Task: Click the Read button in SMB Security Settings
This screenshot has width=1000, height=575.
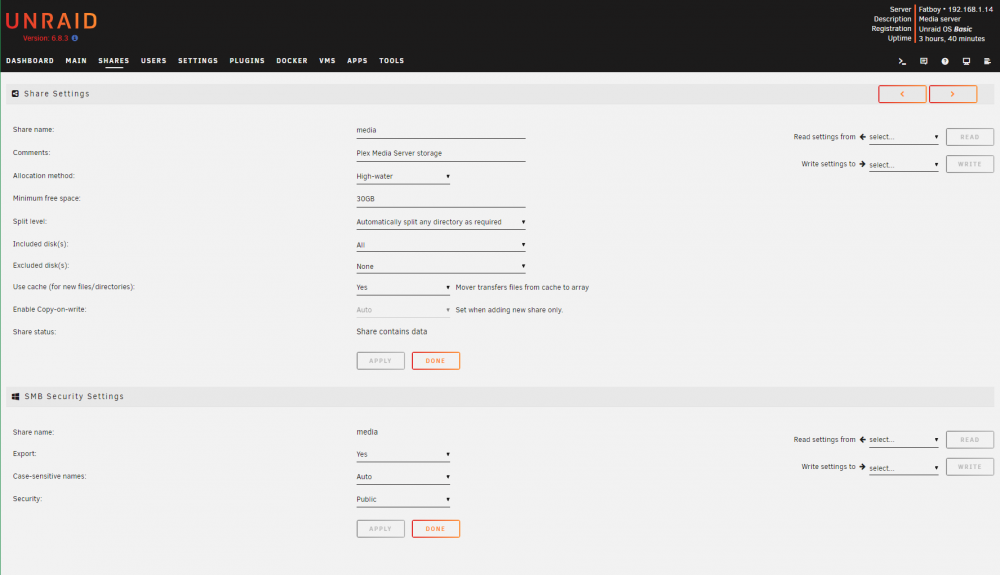Action: [969, 440]
